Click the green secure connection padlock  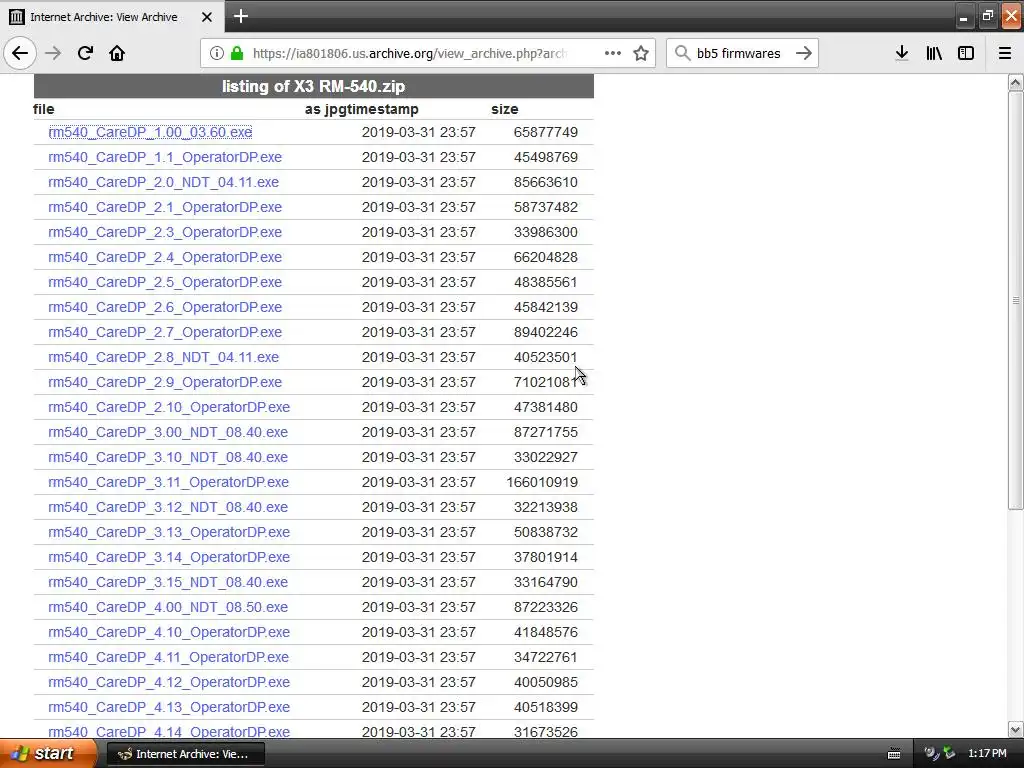237,53
